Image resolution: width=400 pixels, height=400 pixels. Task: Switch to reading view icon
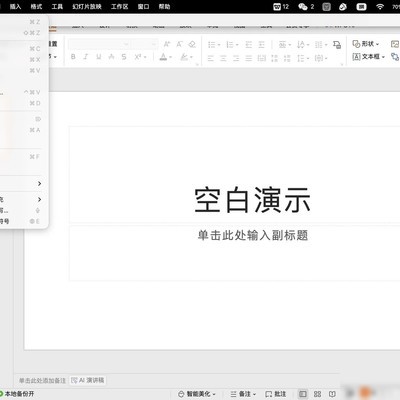(332, 394)
